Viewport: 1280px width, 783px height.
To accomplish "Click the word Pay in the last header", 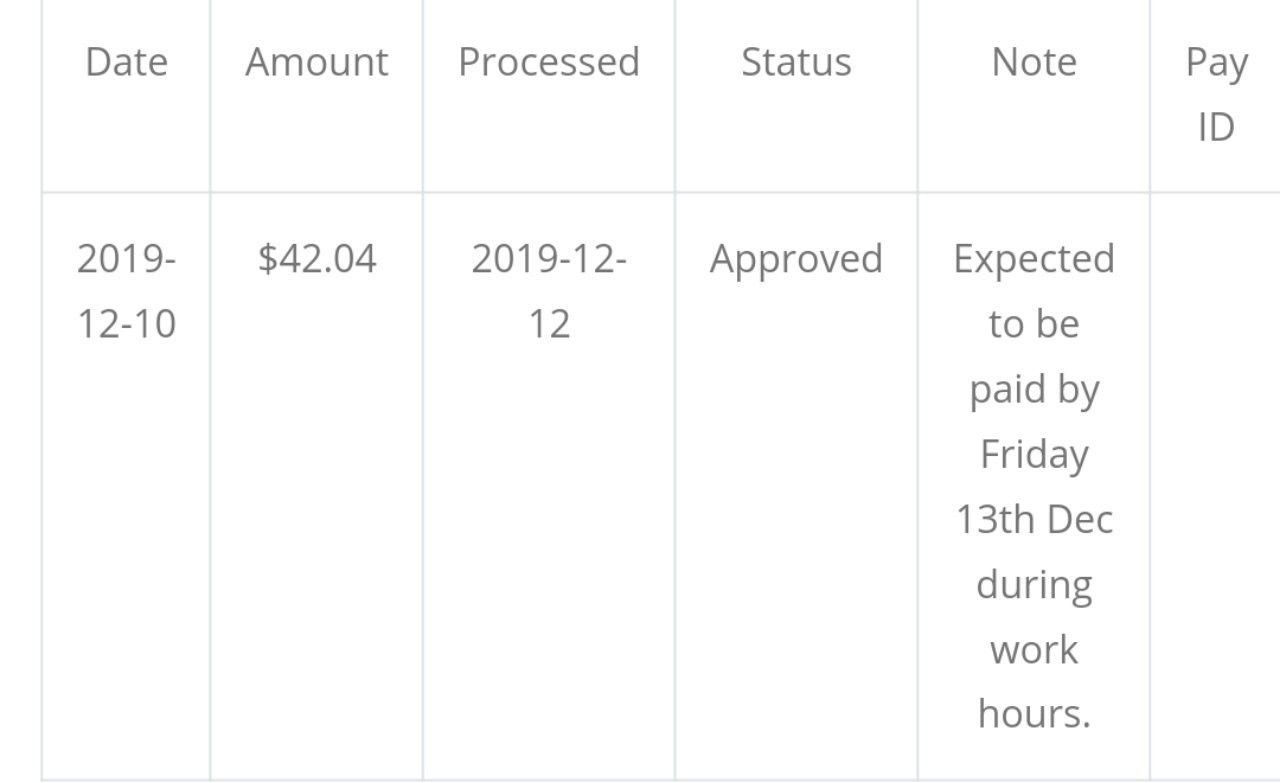I will point(1216,62).
